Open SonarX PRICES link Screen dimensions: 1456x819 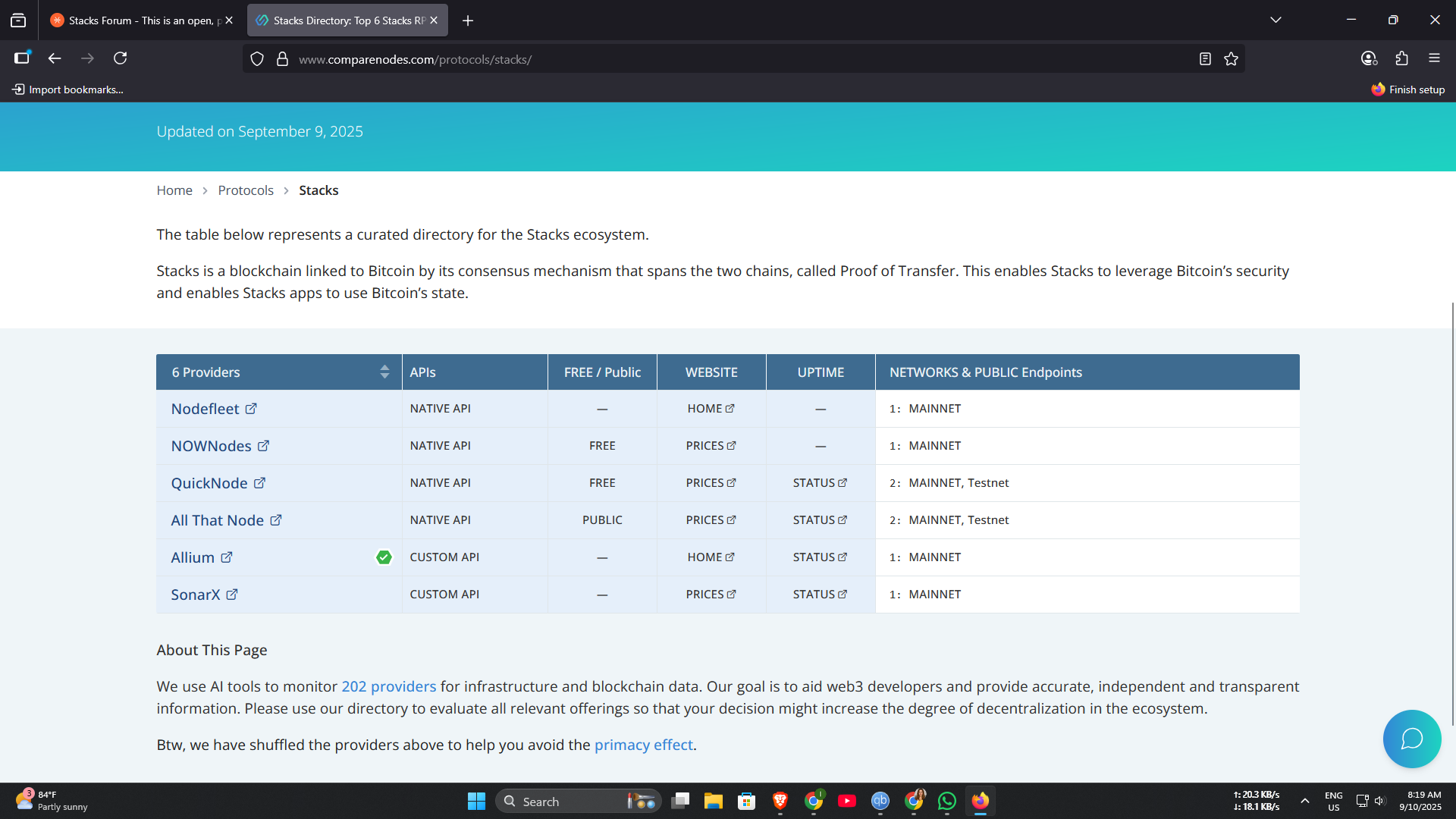coord(711,595)
